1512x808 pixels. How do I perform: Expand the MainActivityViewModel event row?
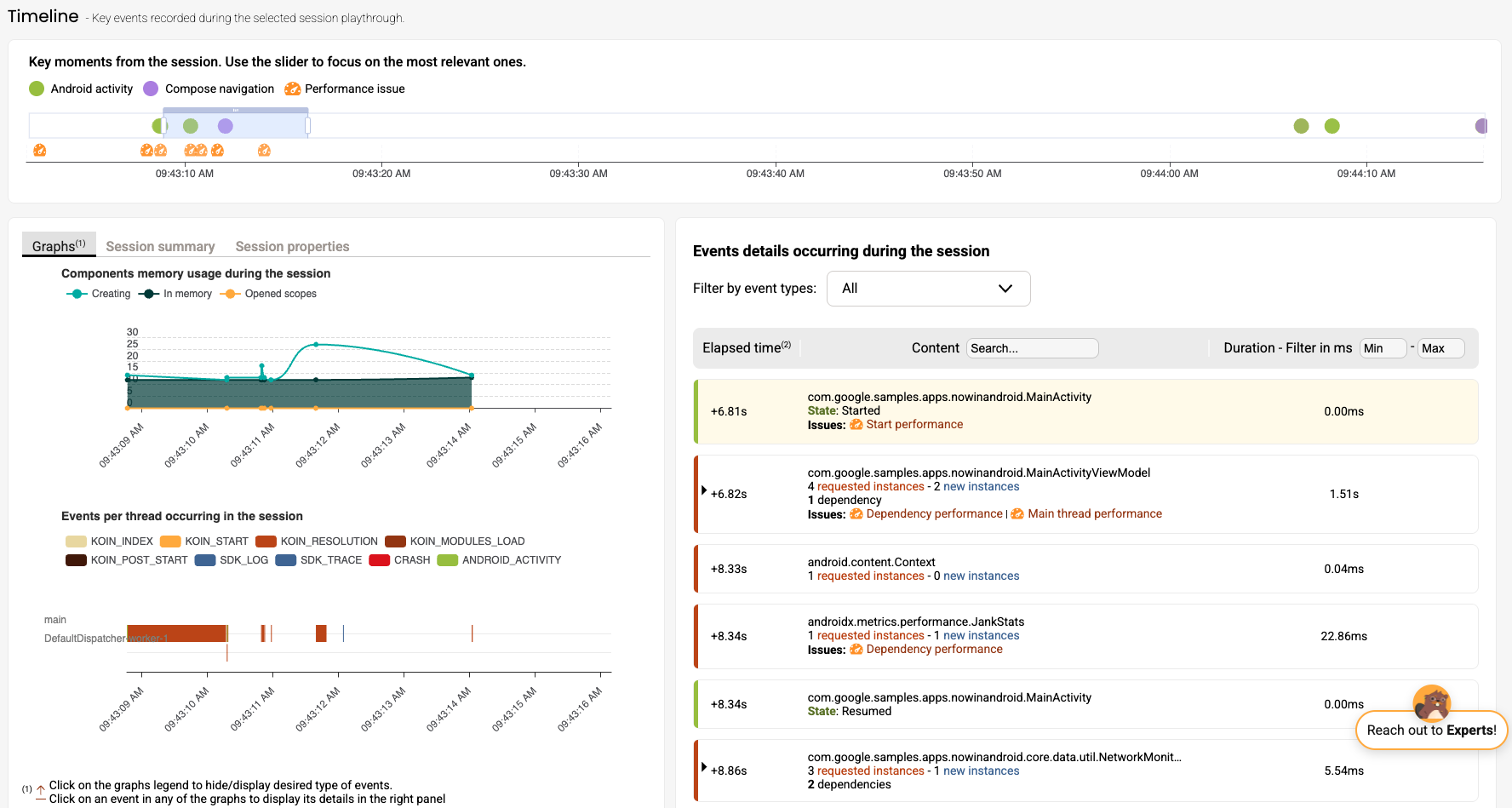tap(704, 490)
